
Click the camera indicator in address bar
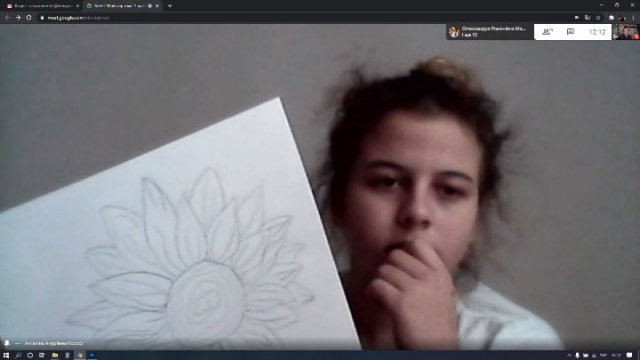577,18
